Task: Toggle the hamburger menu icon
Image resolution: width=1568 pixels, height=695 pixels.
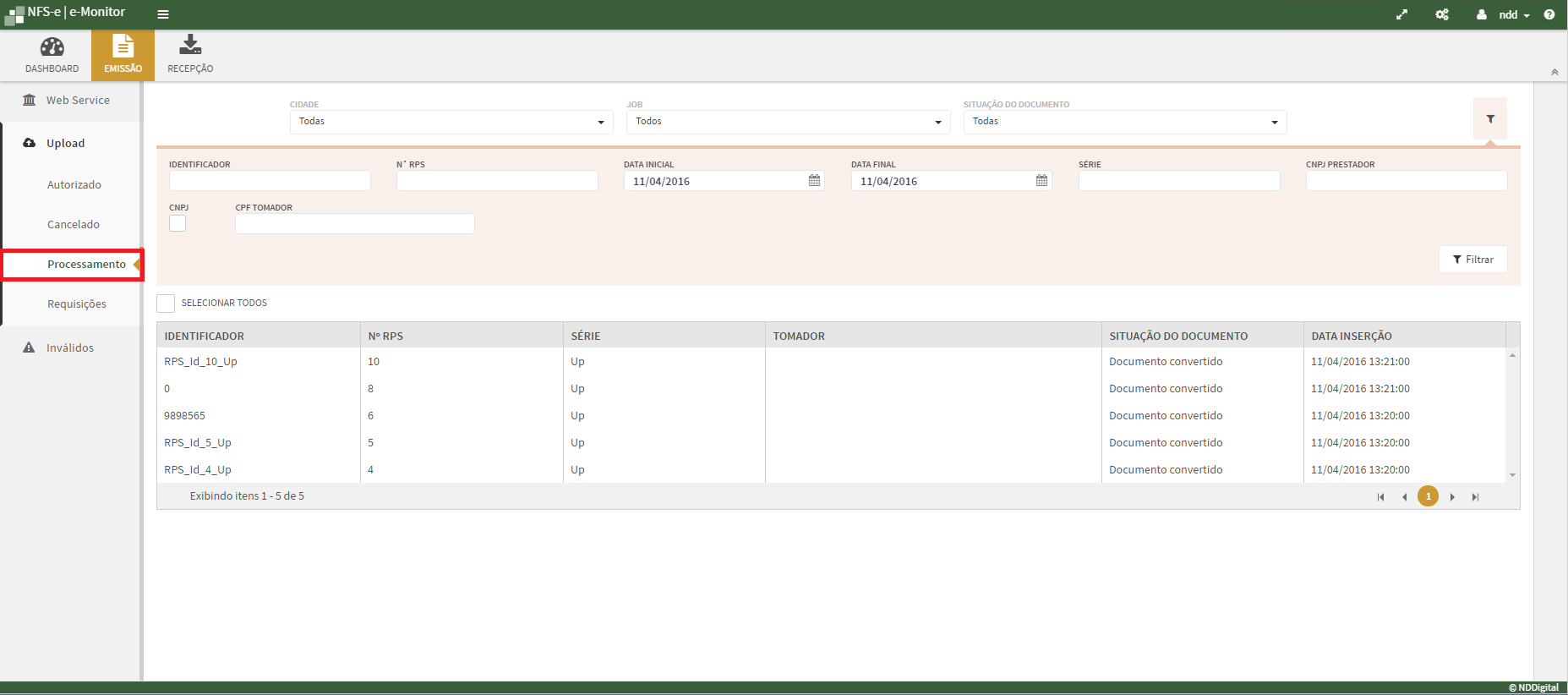Action: click(163, 14)
